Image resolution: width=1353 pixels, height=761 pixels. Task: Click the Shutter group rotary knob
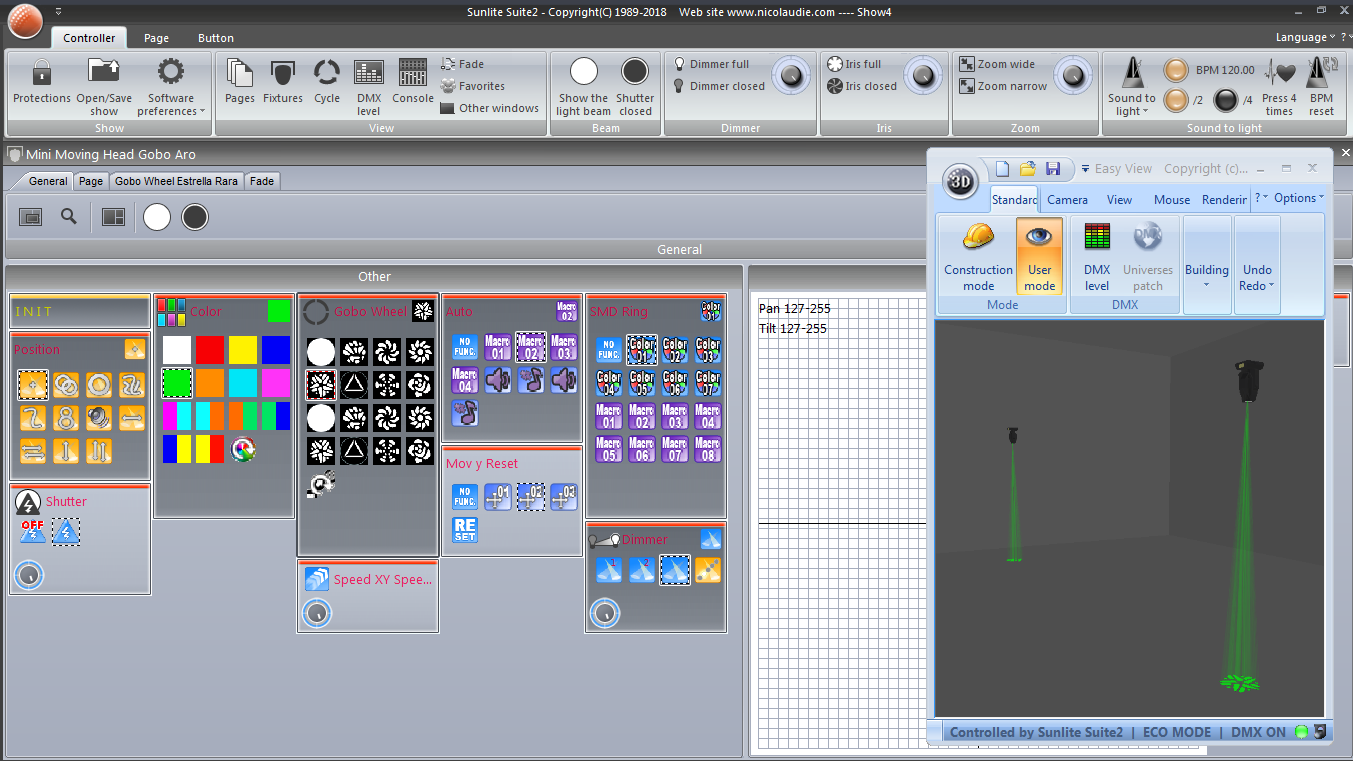pyautogui.click(x=29, y=575)
